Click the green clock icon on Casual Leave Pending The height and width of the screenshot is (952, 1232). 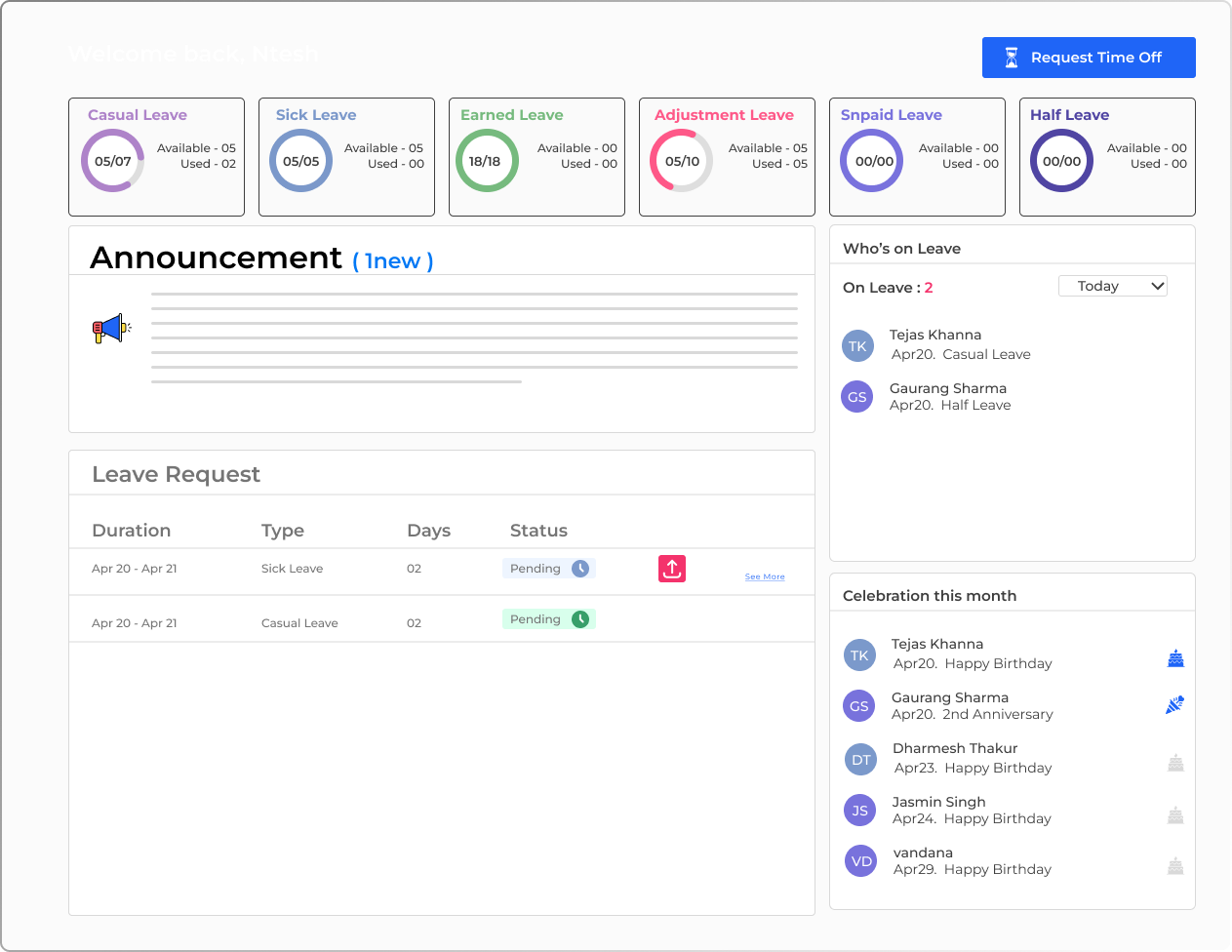(580, 619)
